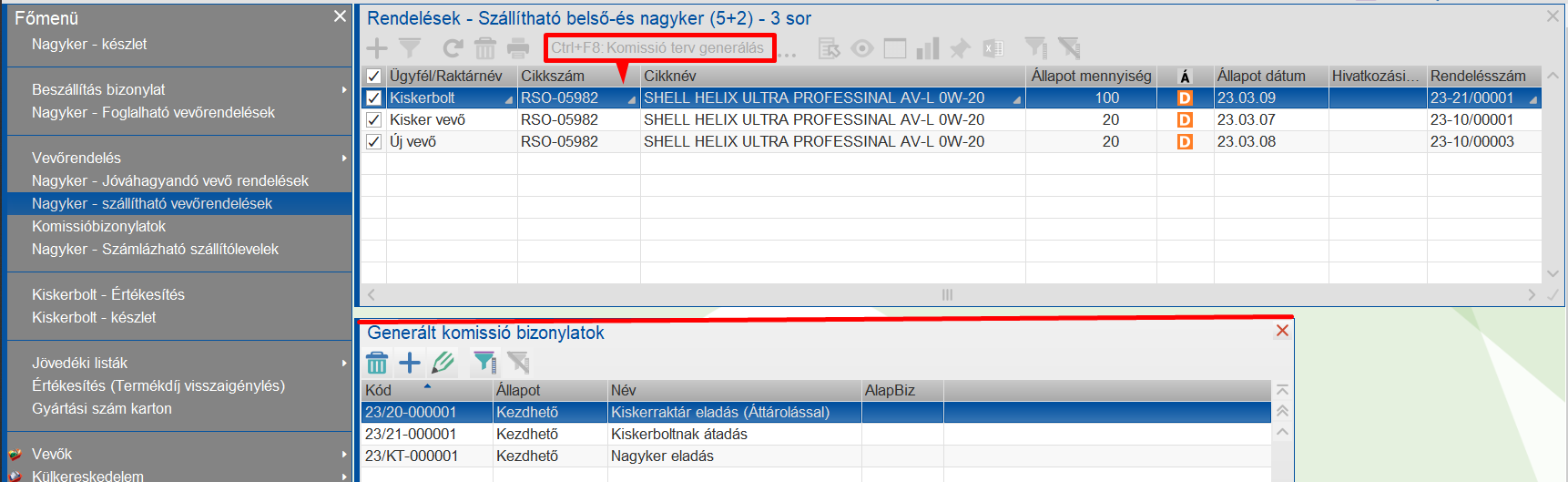Screen dimensions: 1568x482
Task: Click the Vevők menu icon
Action: (x=15, y=454)
